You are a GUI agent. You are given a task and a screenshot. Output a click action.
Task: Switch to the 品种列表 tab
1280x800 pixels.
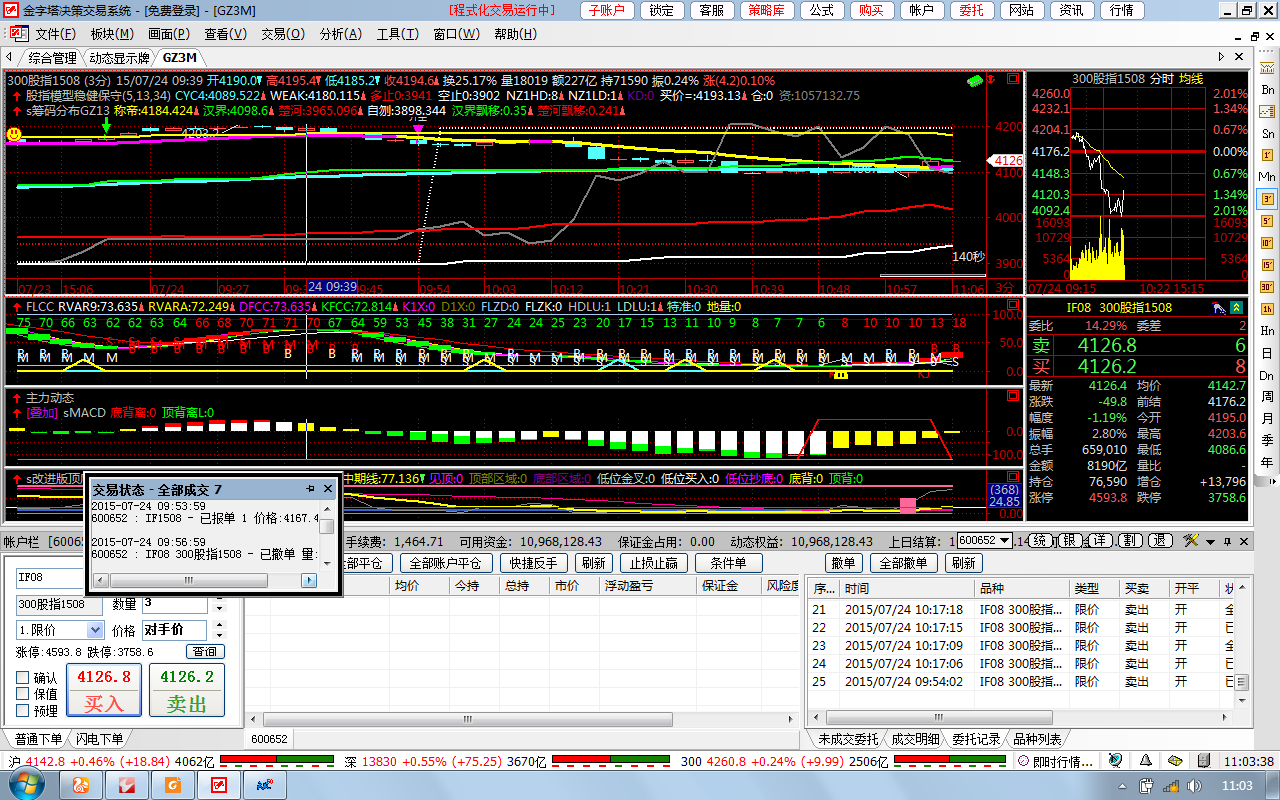click(1036, 739)
